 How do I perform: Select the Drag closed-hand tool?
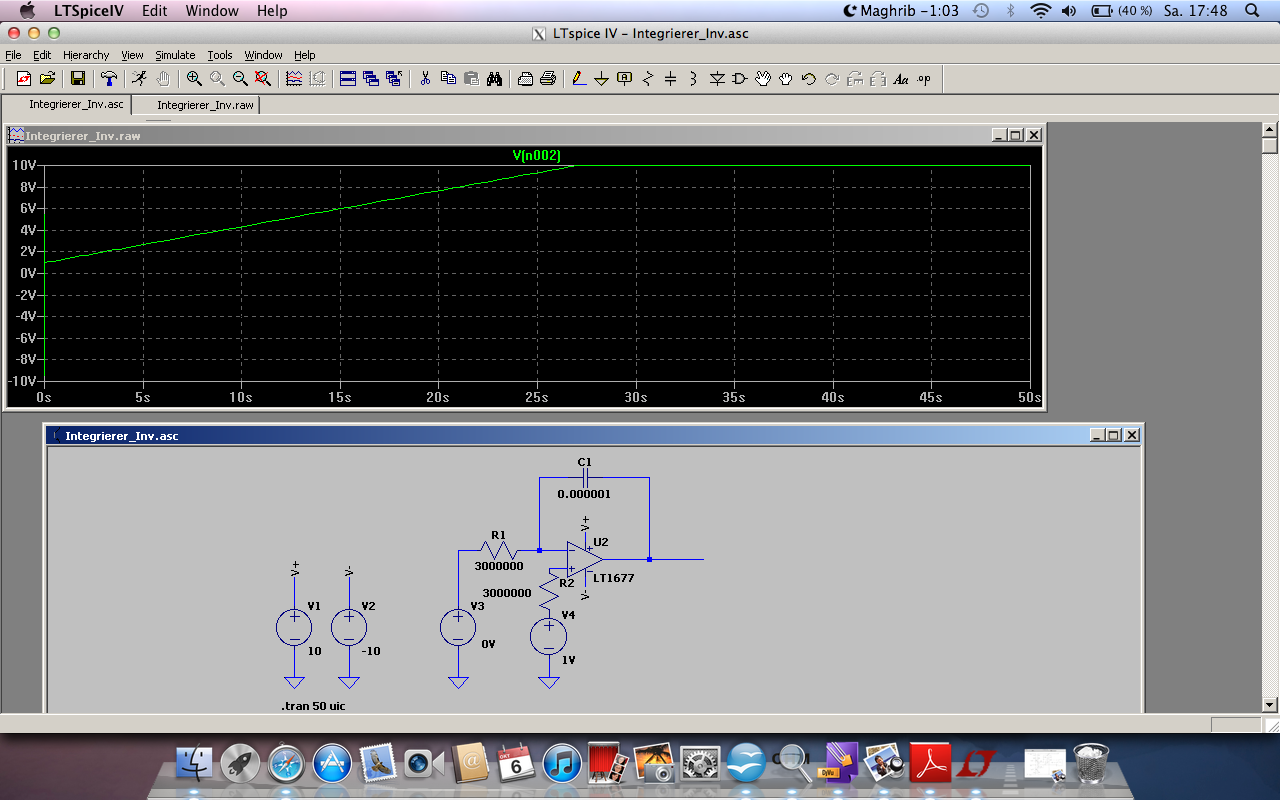pyautogui.click(x=786, y=79)
